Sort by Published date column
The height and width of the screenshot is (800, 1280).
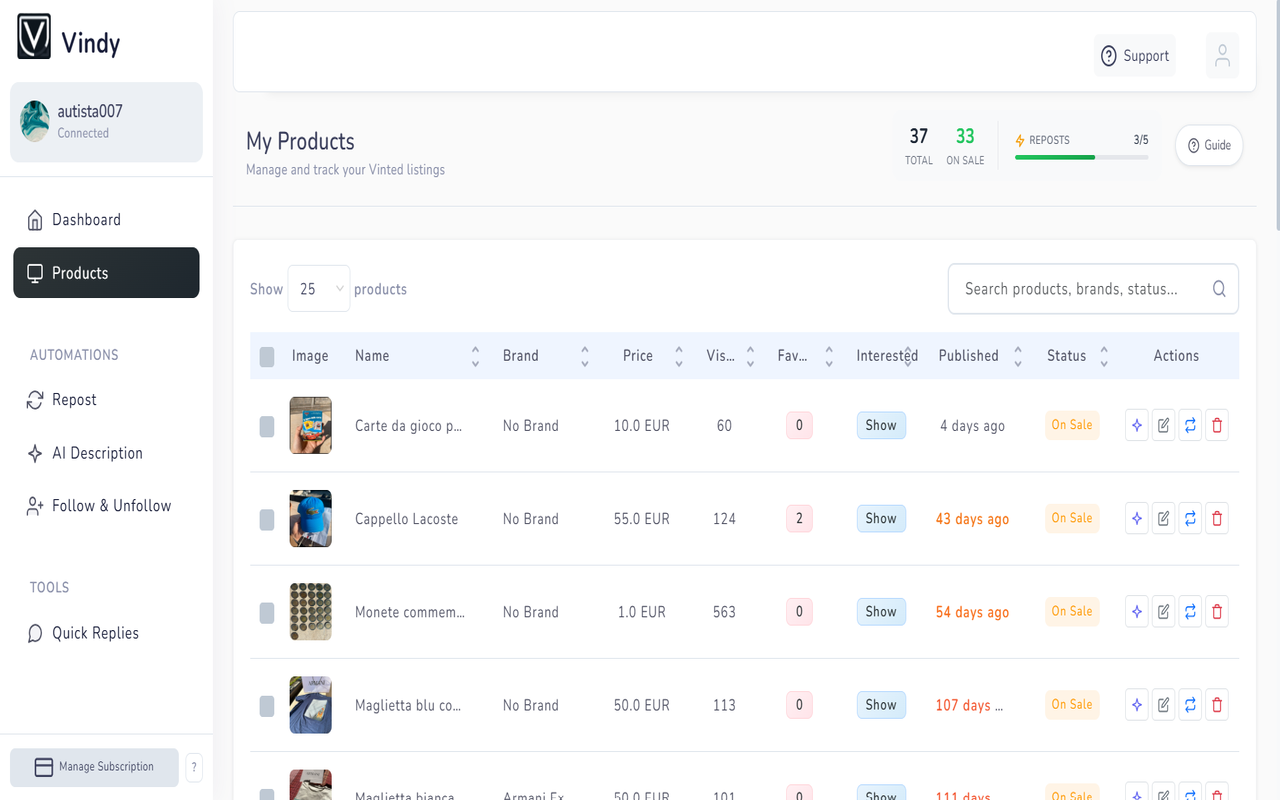click(1017, 355)
